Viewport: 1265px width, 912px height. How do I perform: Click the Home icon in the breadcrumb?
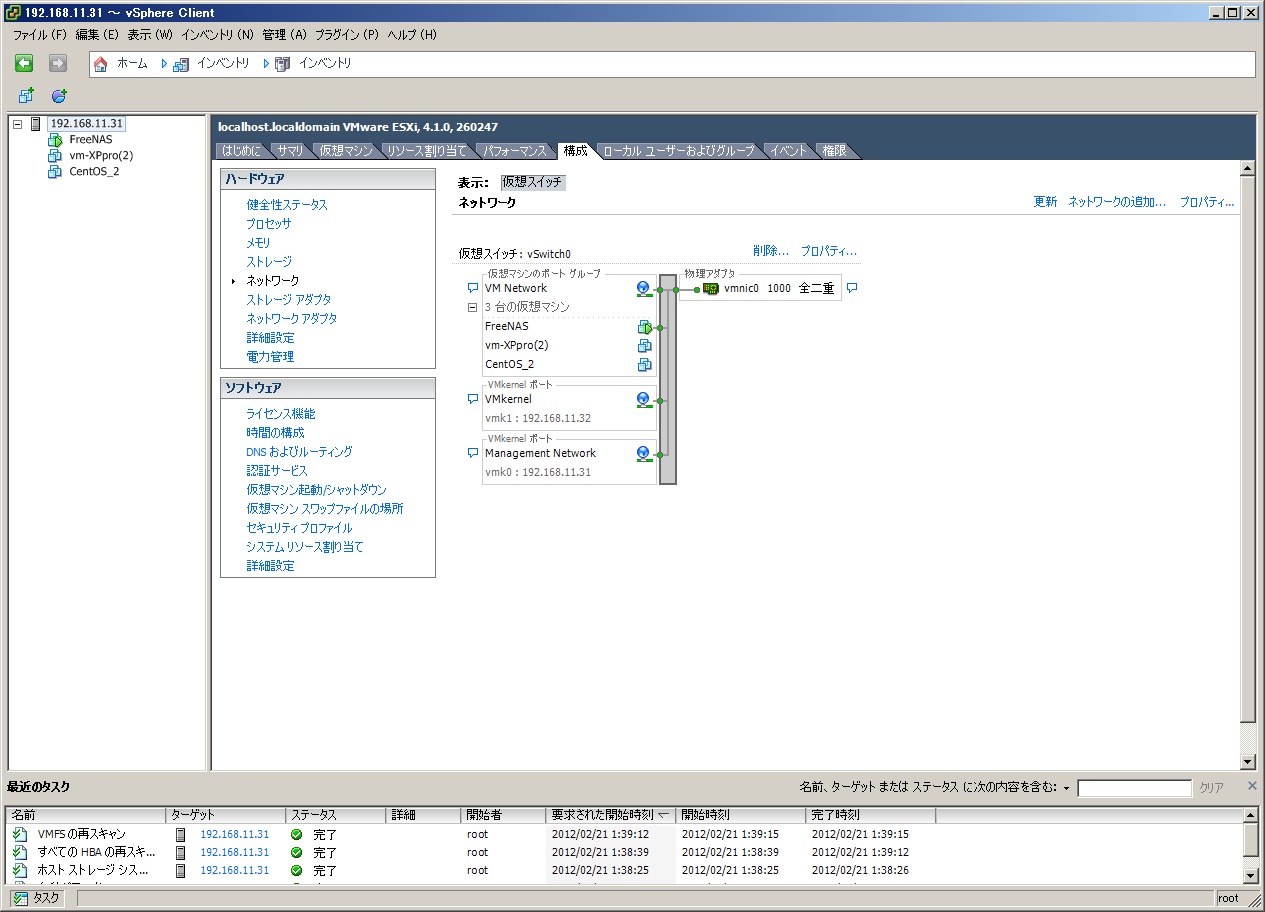tap(100, 64)
